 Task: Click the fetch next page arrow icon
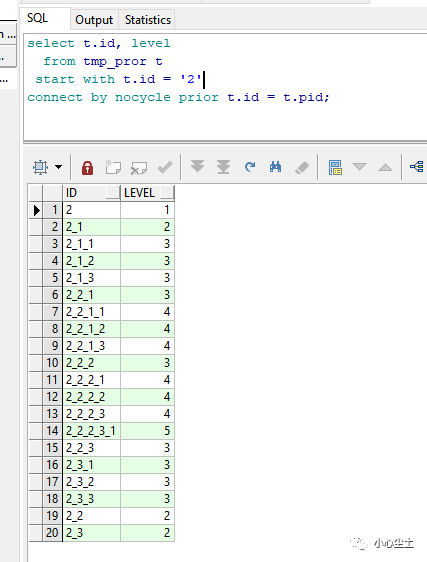click(197, 166)
